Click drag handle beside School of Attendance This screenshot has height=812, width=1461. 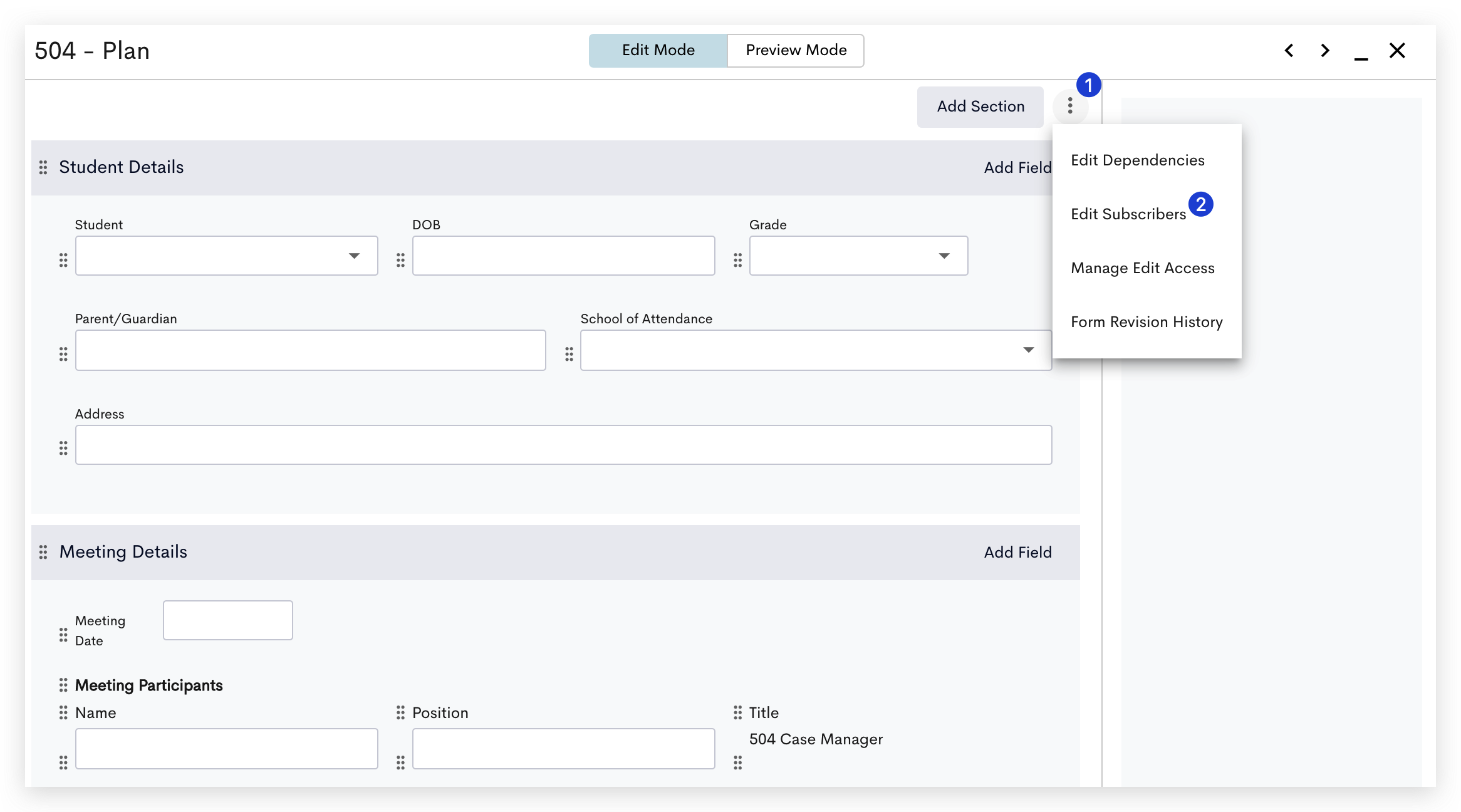[569, 354]
